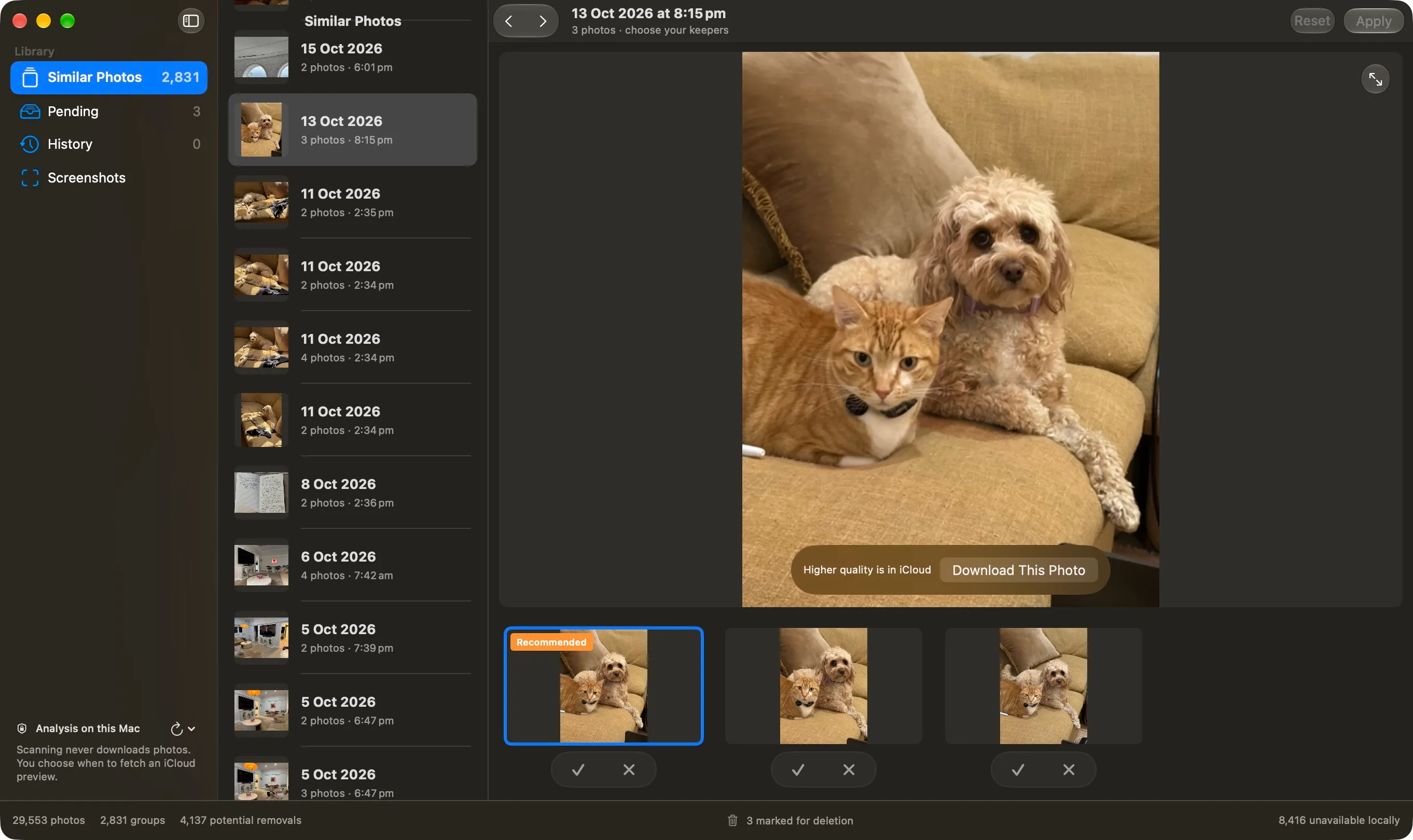The height and width of the screenshot is (840, 1413).
Task: Click the History clock icon
Action: (30, 144)
